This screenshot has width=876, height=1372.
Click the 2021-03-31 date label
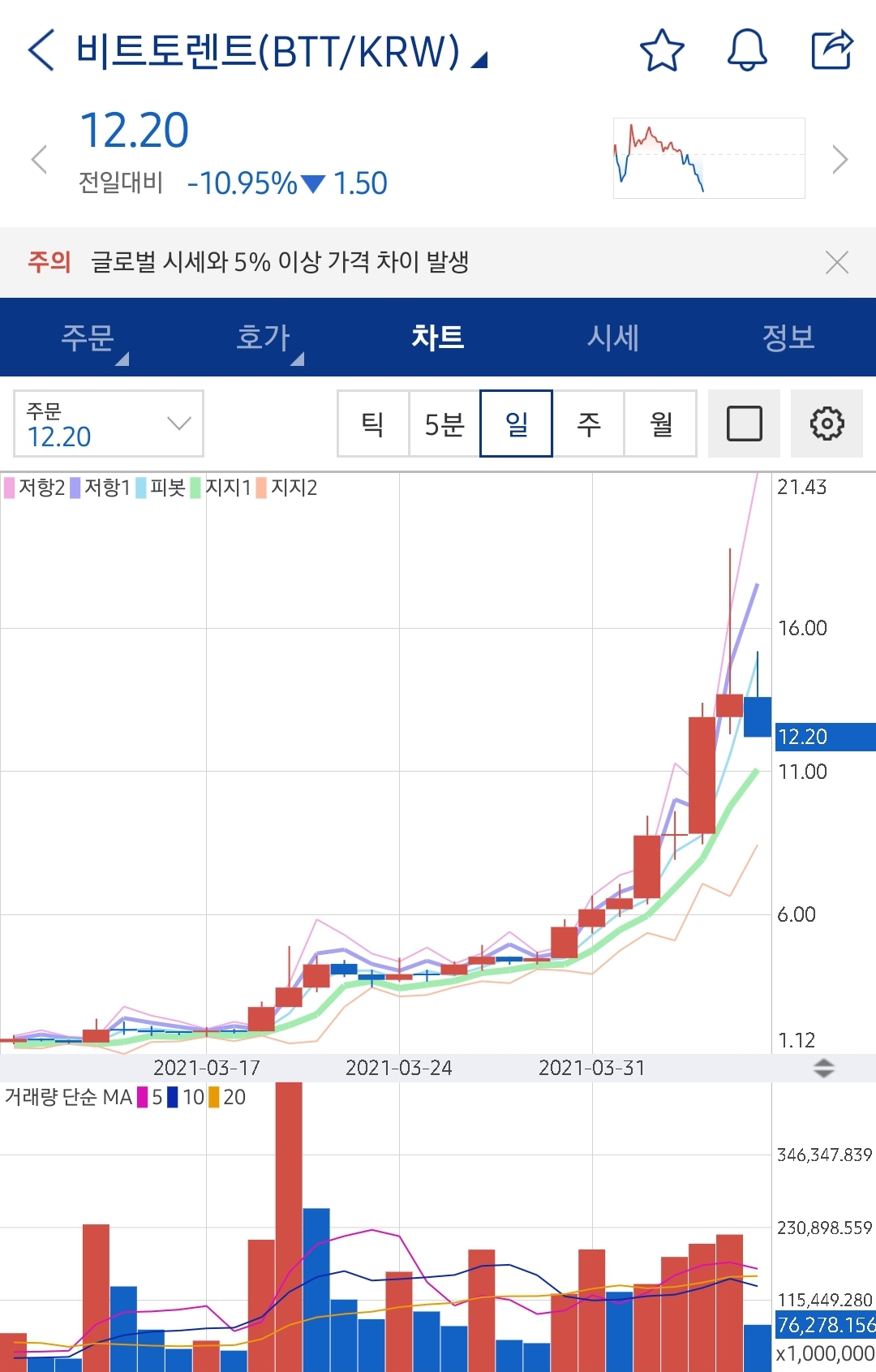[592, 1068]
